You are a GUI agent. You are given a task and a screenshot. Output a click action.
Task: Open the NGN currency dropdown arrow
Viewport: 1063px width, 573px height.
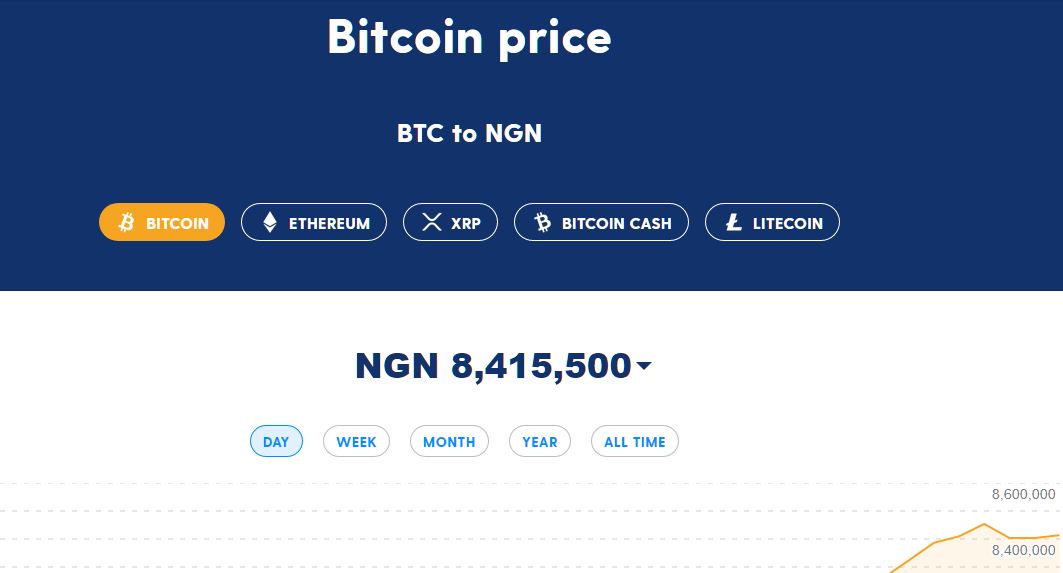point(644,365)
